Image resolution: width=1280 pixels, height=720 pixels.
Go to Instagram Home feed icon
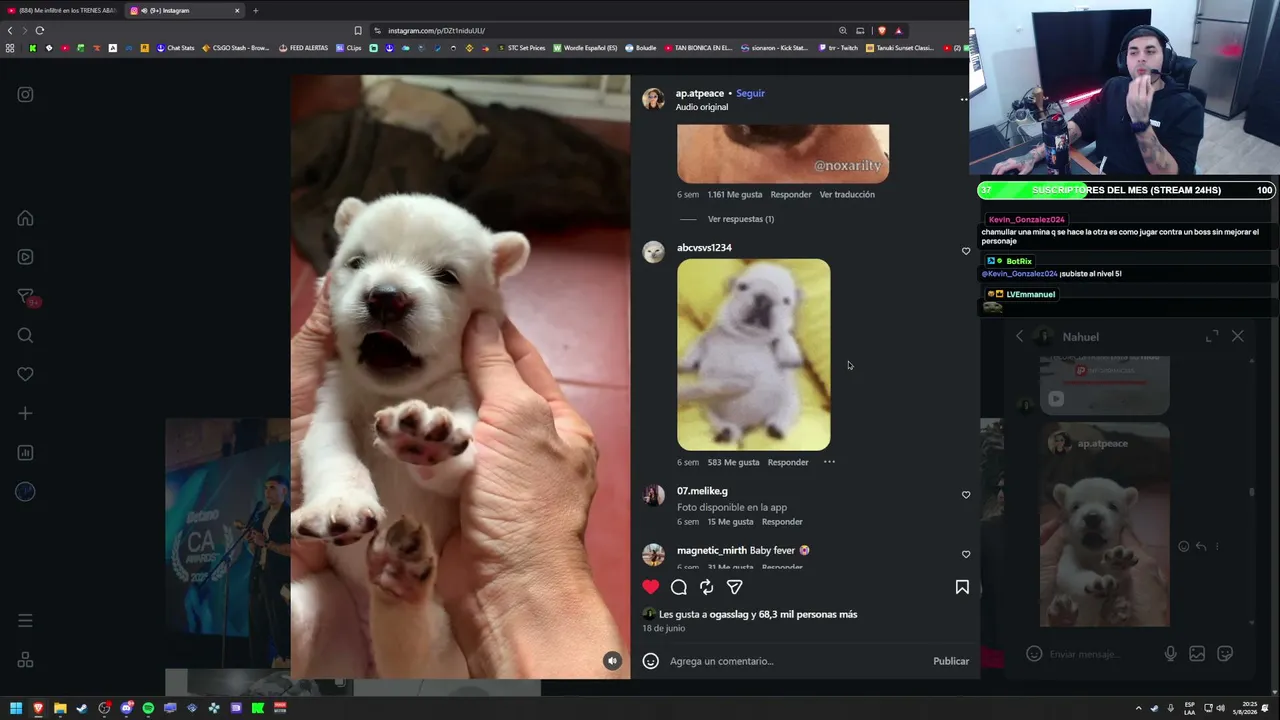[25, 218]
